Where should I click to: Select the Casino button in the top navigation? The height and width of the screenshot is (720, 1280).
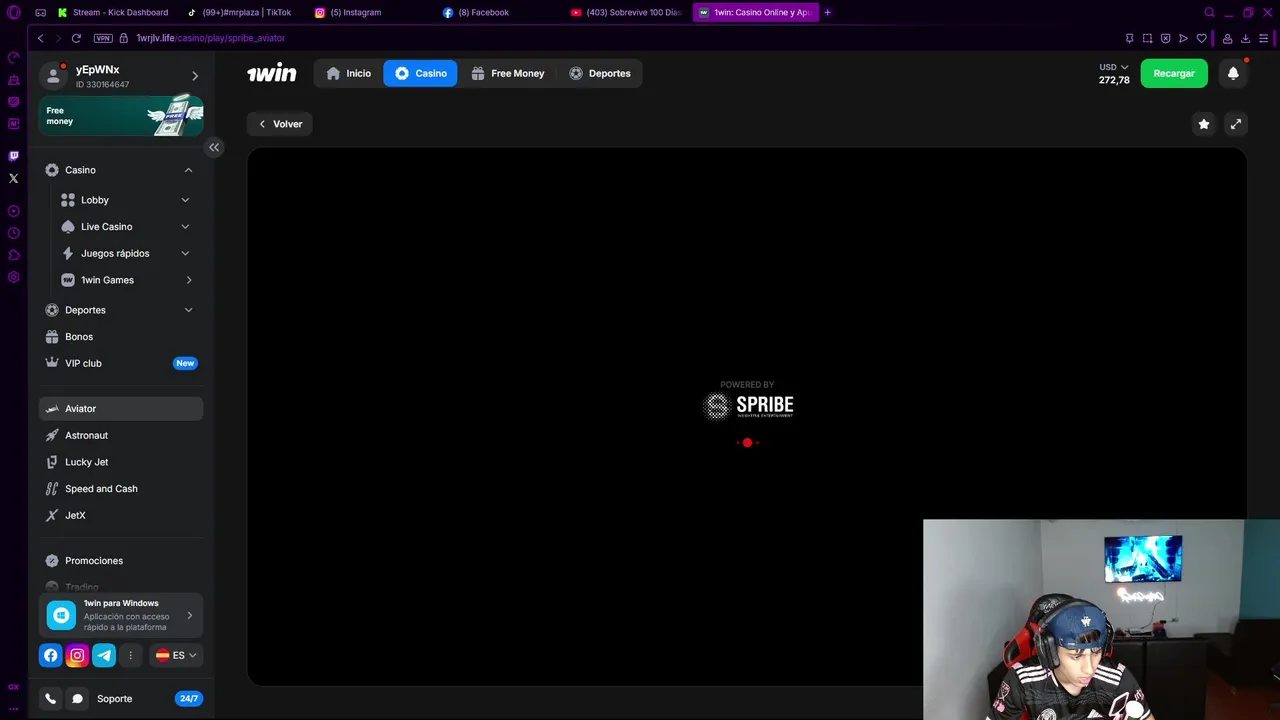click(420, 73)
